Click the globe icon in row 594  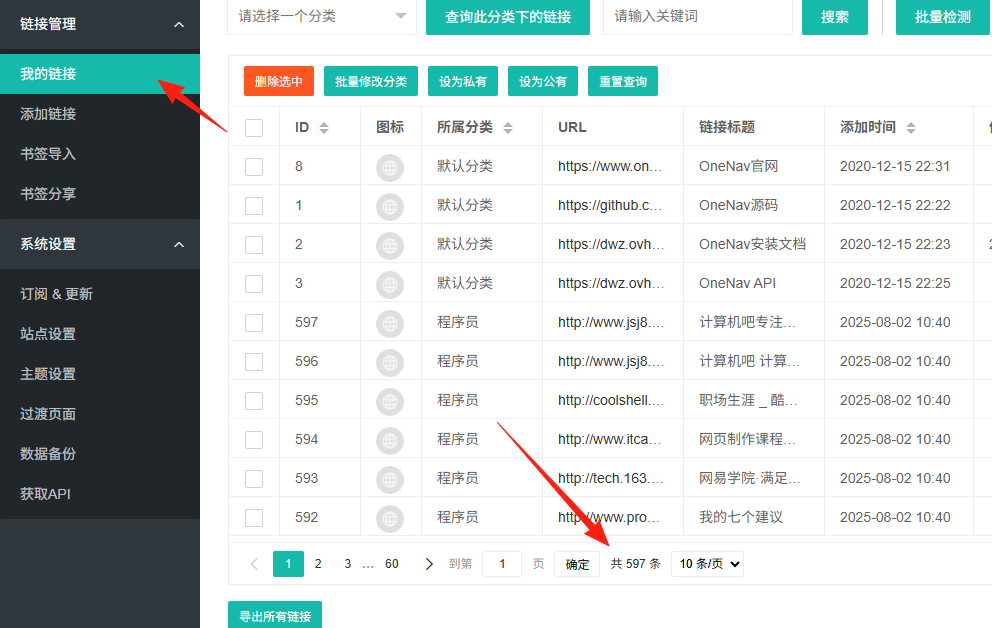click(x=390, y=441)
